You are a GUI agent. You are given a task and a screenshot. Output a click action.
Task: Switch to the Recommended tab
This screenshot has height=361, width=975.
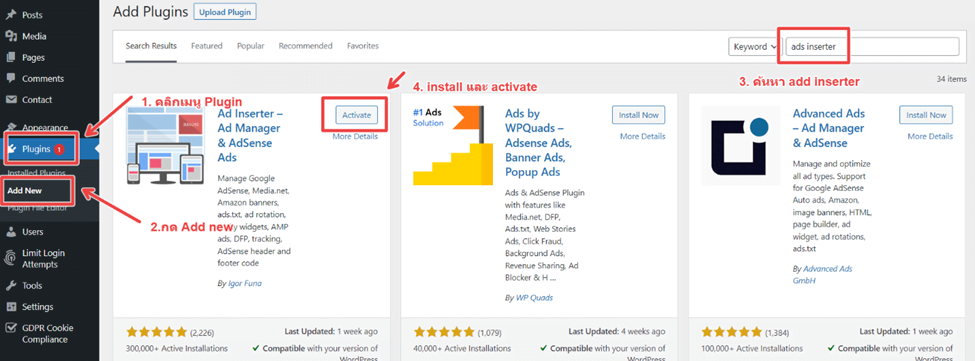305,46
